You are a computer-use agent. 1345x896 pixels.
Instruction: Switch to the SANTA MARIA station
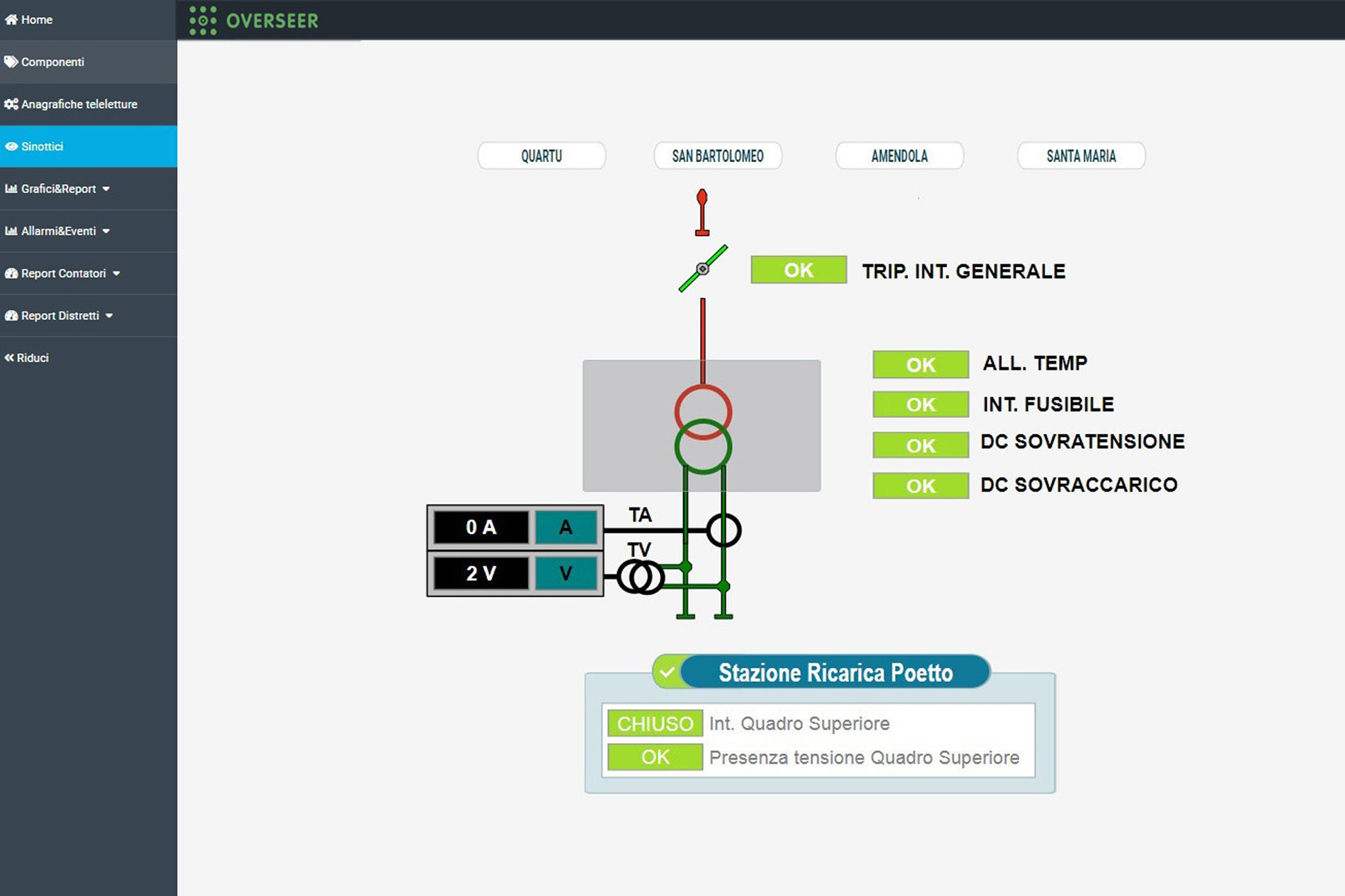tap(1082, 156)
